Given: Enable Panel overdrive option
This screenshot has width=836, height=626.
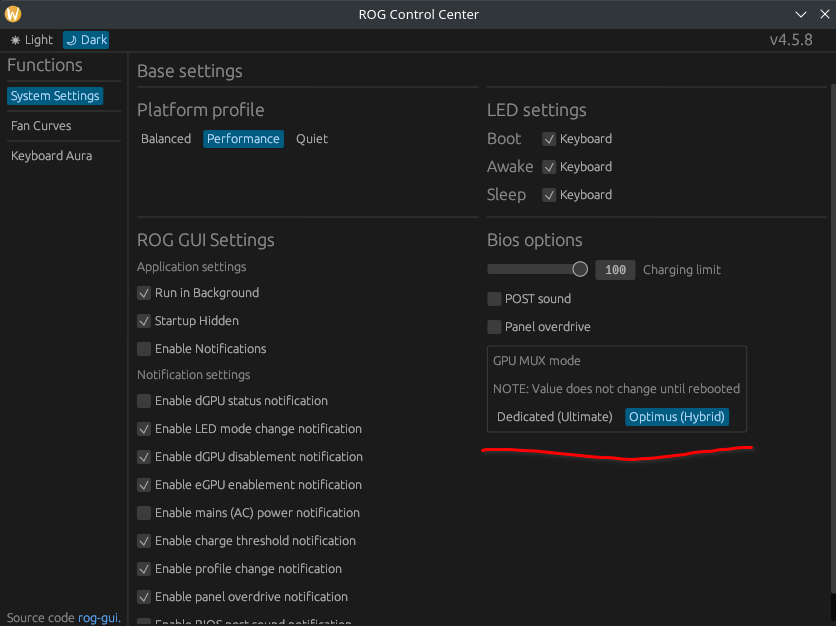Looking at the screenshot, I should [494, 327].
